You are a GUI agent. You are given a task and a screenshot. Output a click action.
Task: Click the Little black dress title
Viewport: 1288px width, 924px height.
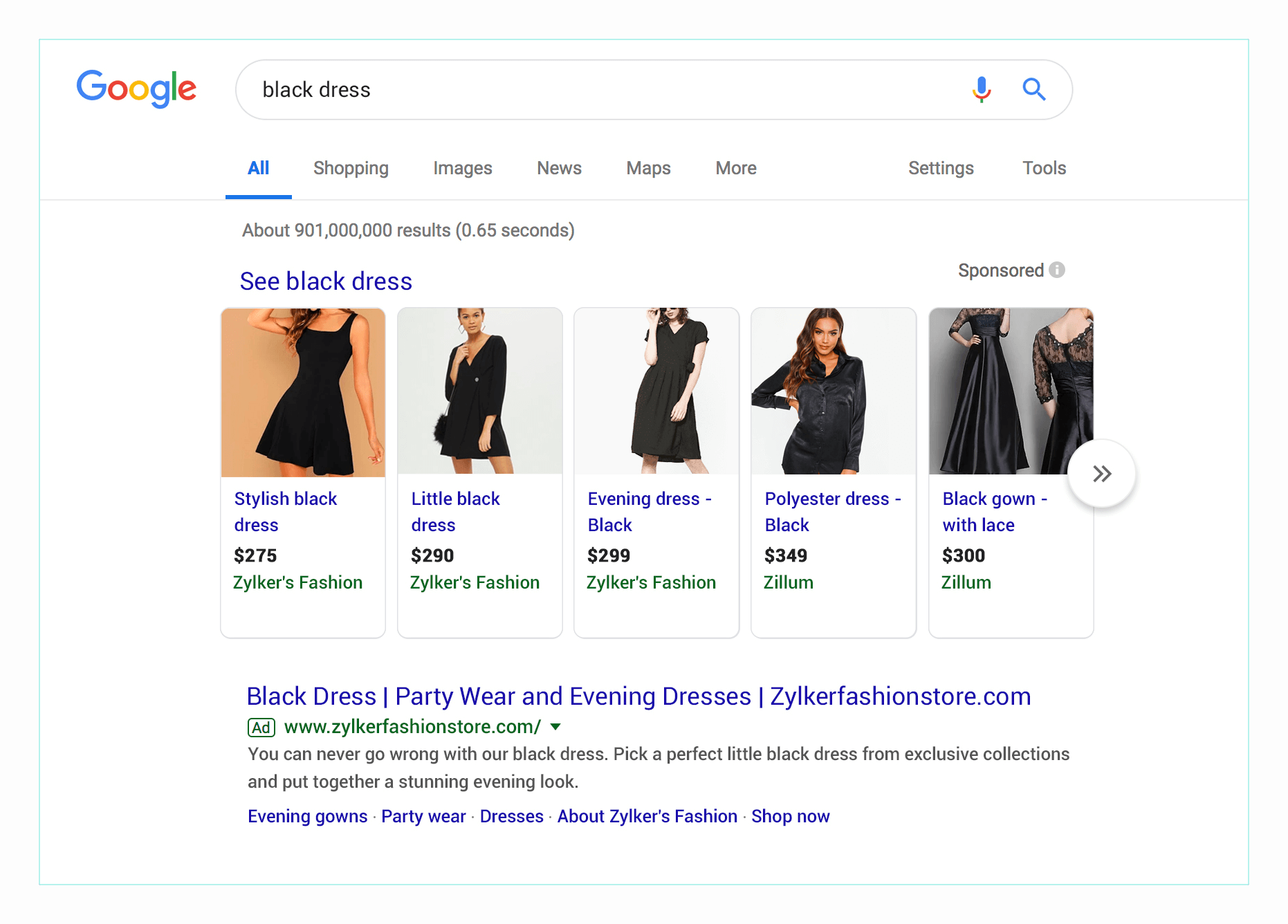[455, 512]
